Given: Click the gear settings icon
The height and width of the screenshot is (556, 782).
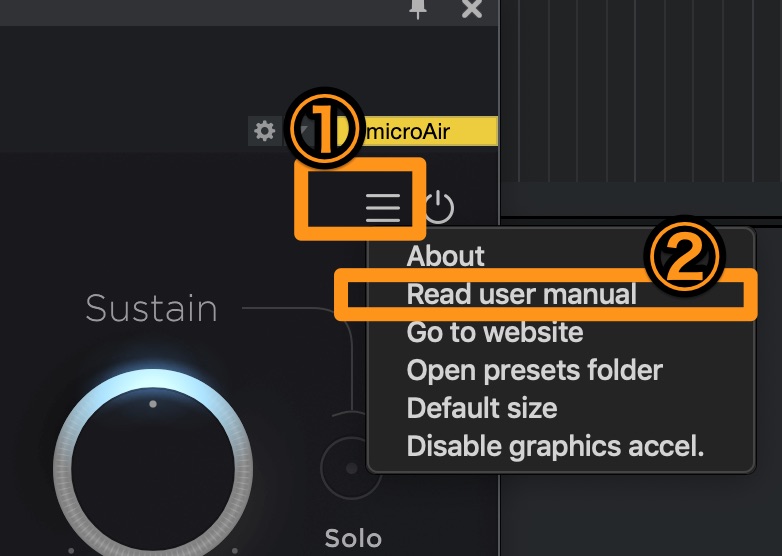Looking at the screenshot, I should [264, 131].
